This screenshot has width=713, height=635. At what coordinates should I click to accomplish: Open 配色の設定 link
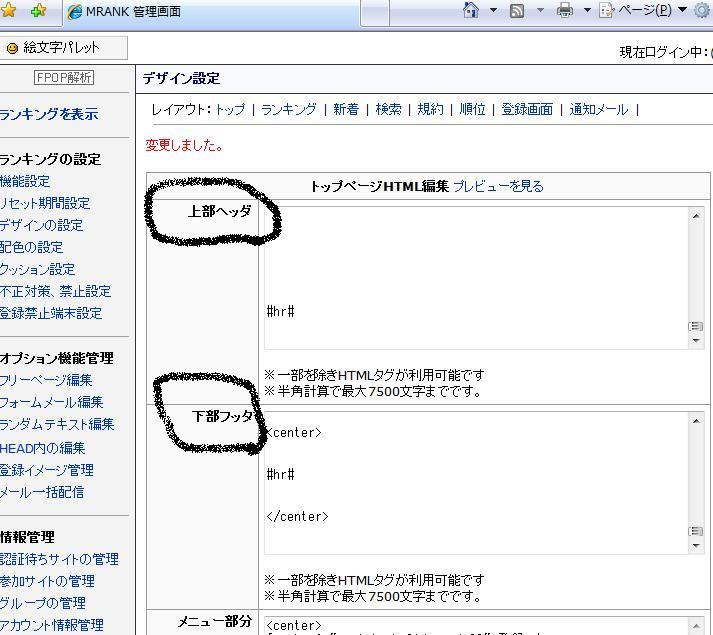point(31,247)
